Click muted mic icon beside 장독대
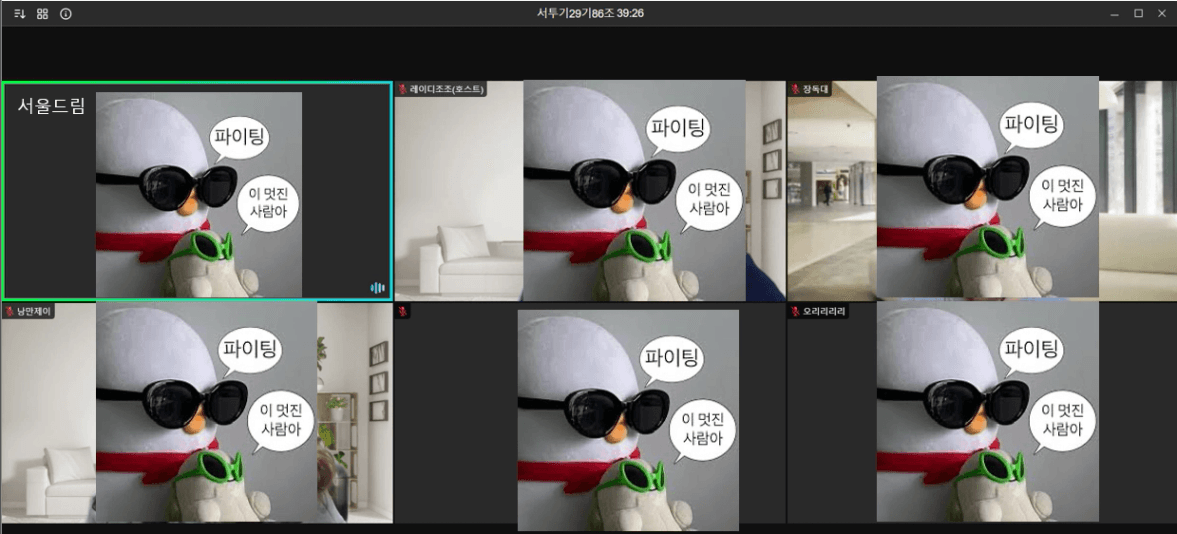Image resolution: width=1177 pixels, height=534 pixels. 796,90
